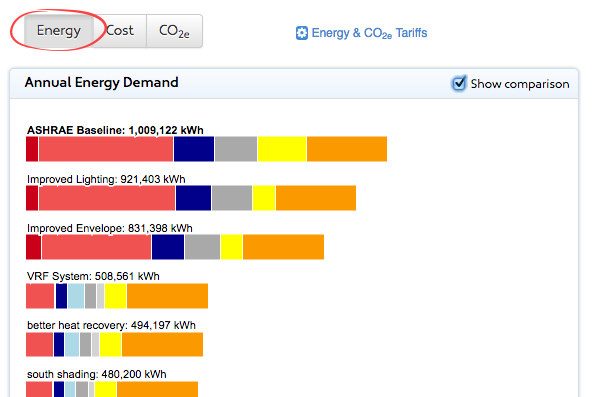Click the orange segment of VRF System bar
This screenshot has width=597, height=397.
point(168,296)
